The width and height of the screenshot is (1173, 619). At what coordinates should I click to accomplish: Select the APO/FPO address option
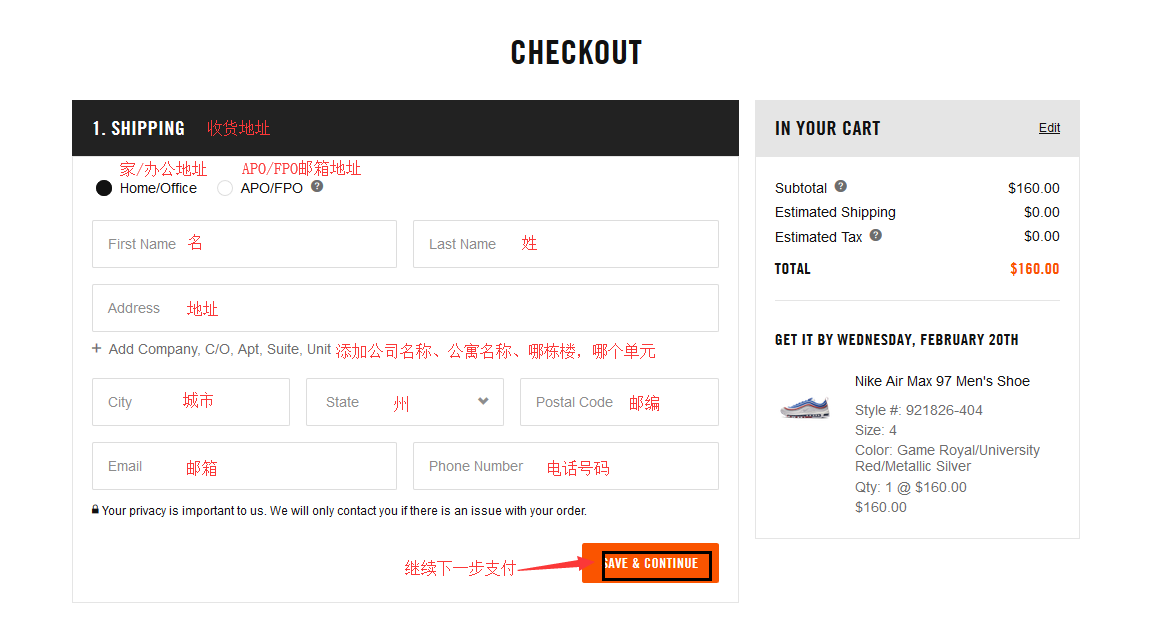(x=225, y=188)
